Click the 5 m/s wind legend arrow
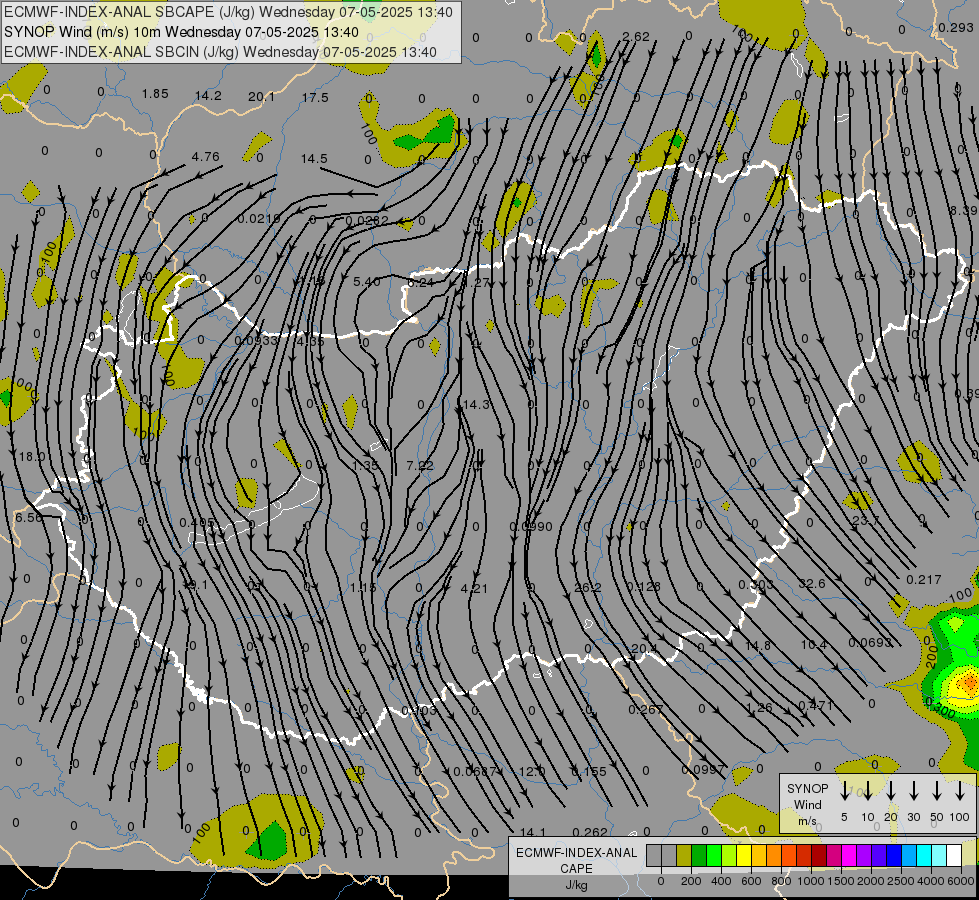The image size is (979, 900). (x=844, y=791)
